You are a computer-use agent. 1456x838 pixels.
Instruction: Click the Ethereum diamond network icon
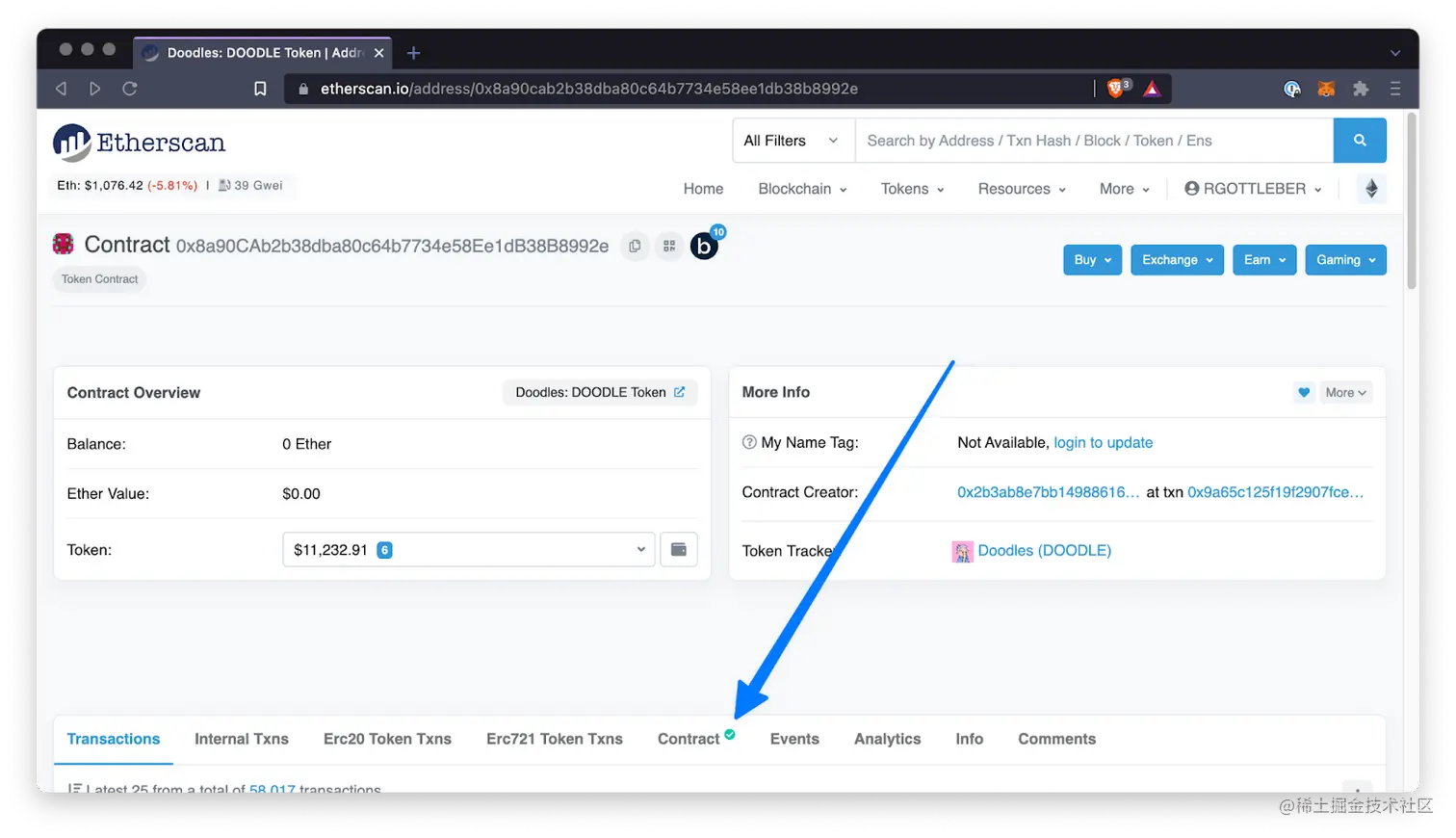1371,189
